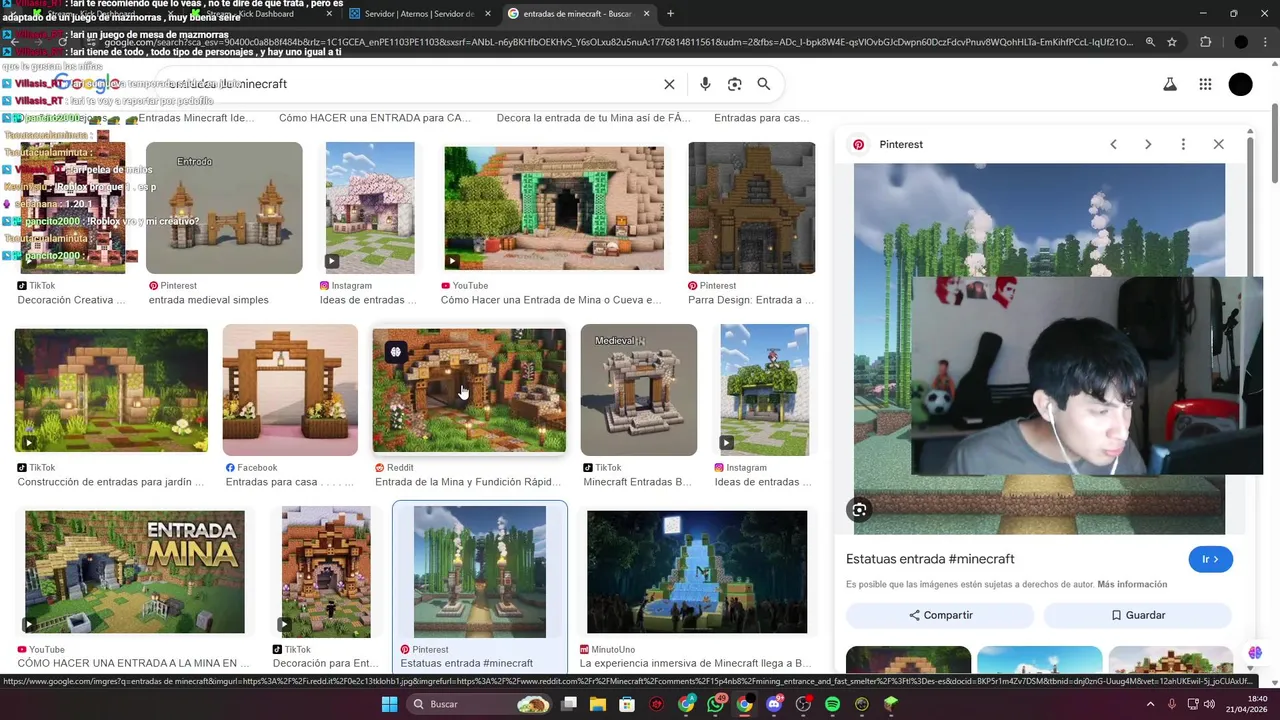The width and height of the screenshot is (1280, 720).
Task: Click the Guardar button
Action: click(1138, 615)
